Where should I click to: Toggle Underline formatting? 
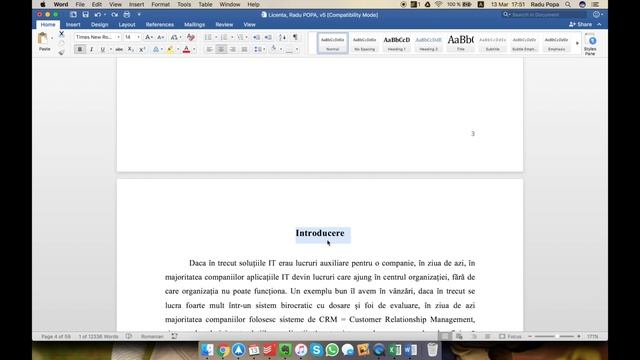coord(103,49)
